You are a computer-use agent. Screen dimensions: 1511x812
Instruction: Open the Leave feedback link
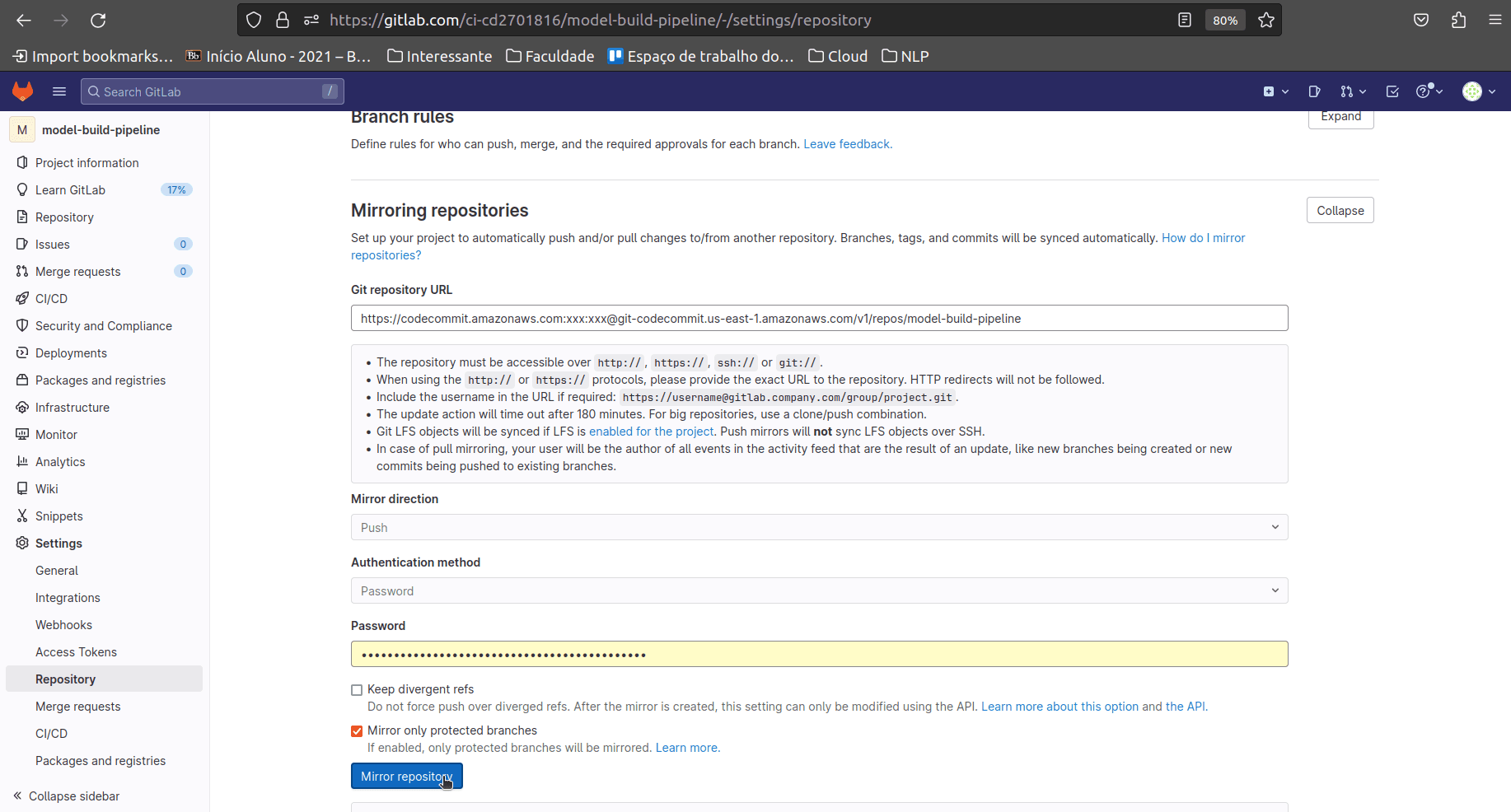(847, 144)
